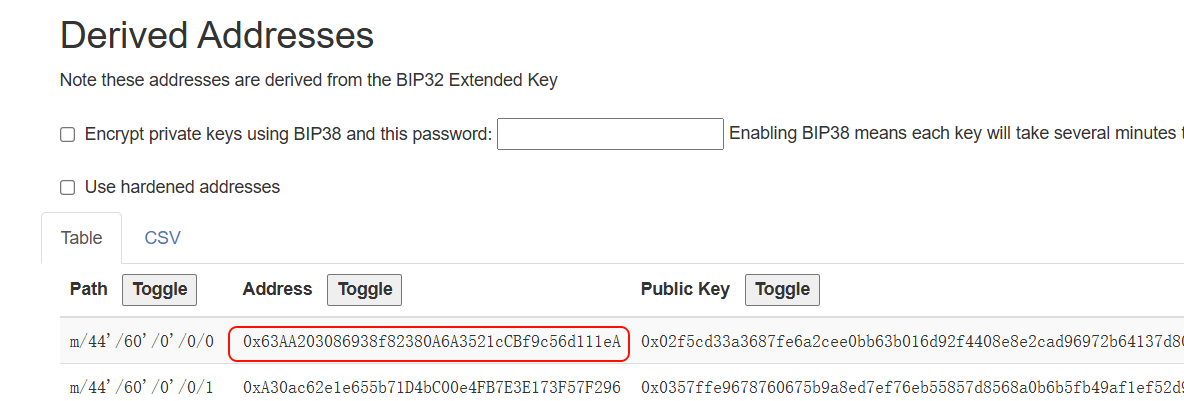Viewport: 1184px width, 401px height.
Task: Click the BIP32 Extended Key note text
Action: 309,80
